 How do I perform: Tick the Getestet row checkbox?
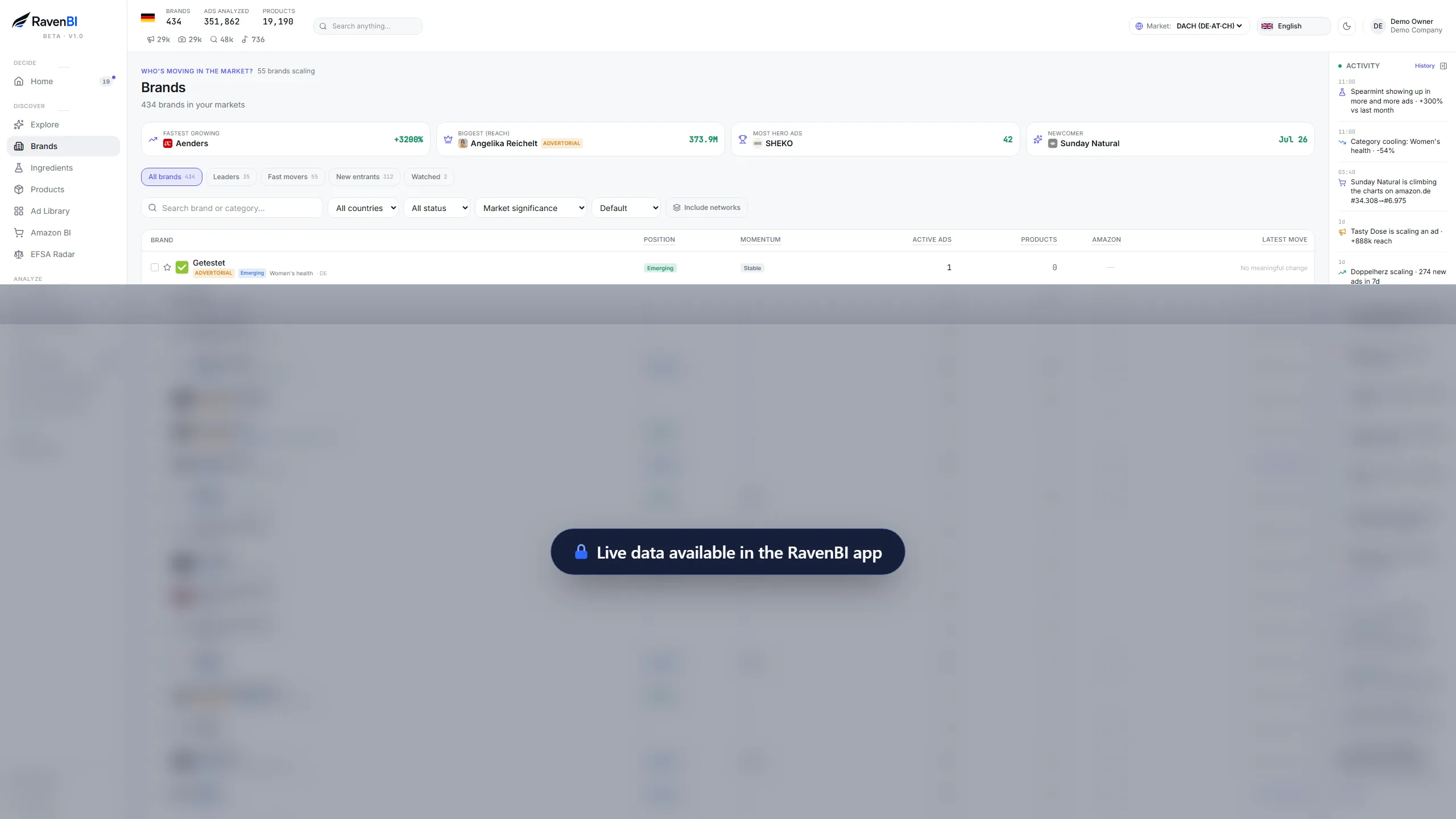(x=155, y=267)
